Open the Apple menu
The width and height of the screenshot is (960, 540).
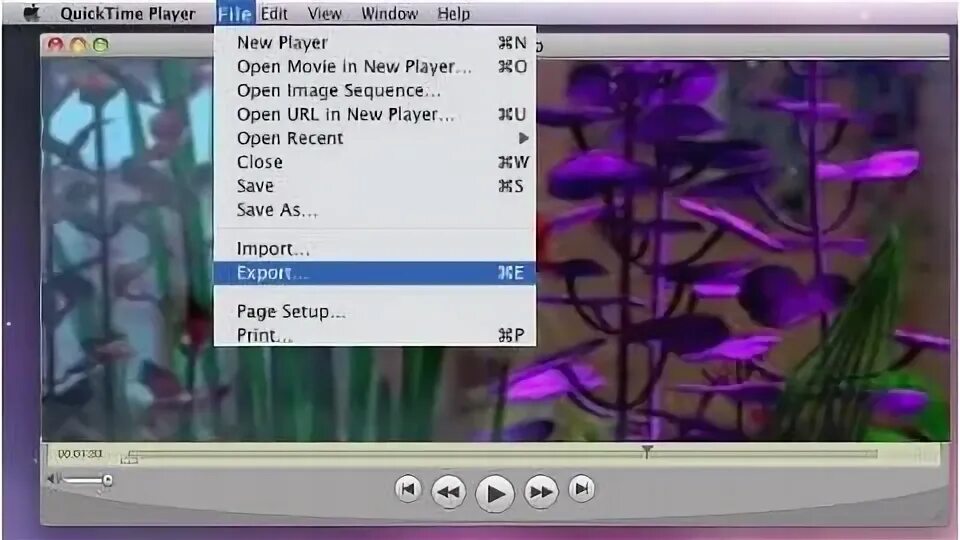[32, 13]
